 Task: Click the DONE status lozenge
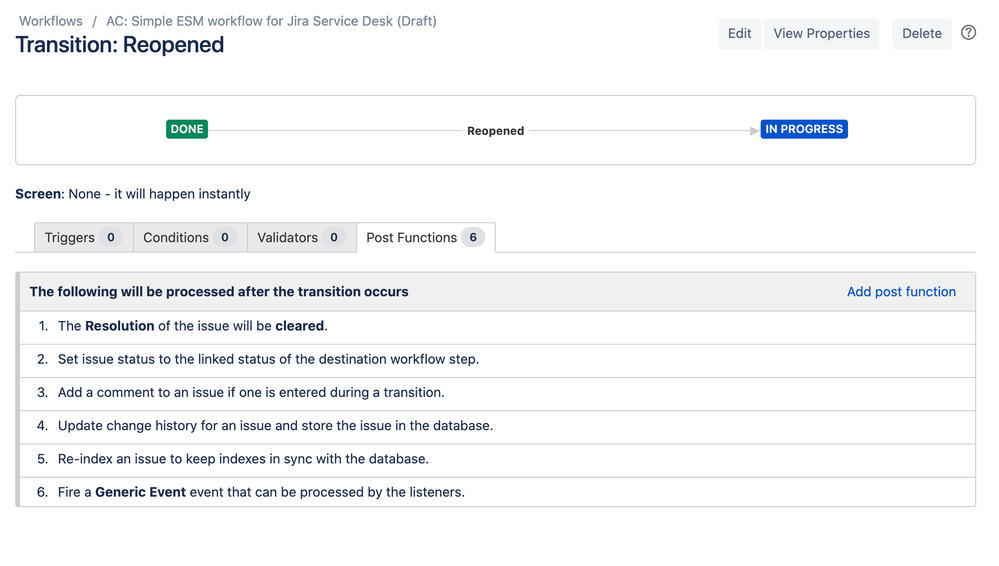click(187, 129)
